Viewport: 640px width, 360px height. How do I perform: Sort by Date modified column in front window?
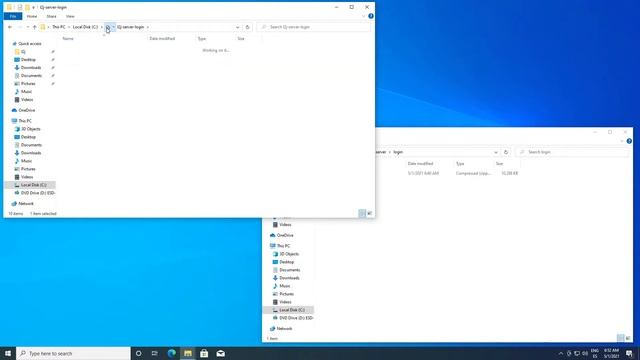tap(162, 38)
